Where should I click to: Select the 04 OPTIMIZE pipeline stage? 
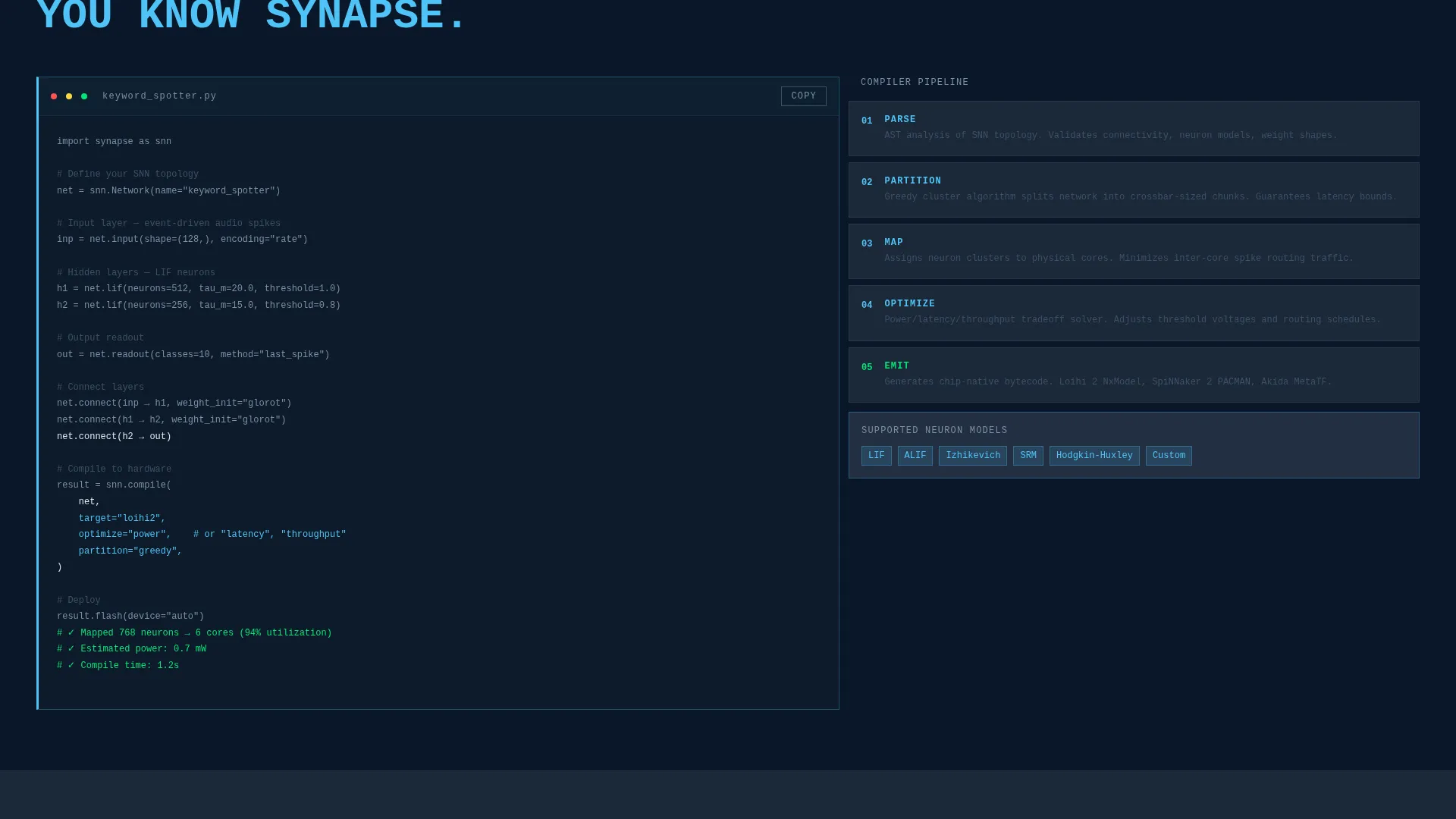tap(1134, 313)
